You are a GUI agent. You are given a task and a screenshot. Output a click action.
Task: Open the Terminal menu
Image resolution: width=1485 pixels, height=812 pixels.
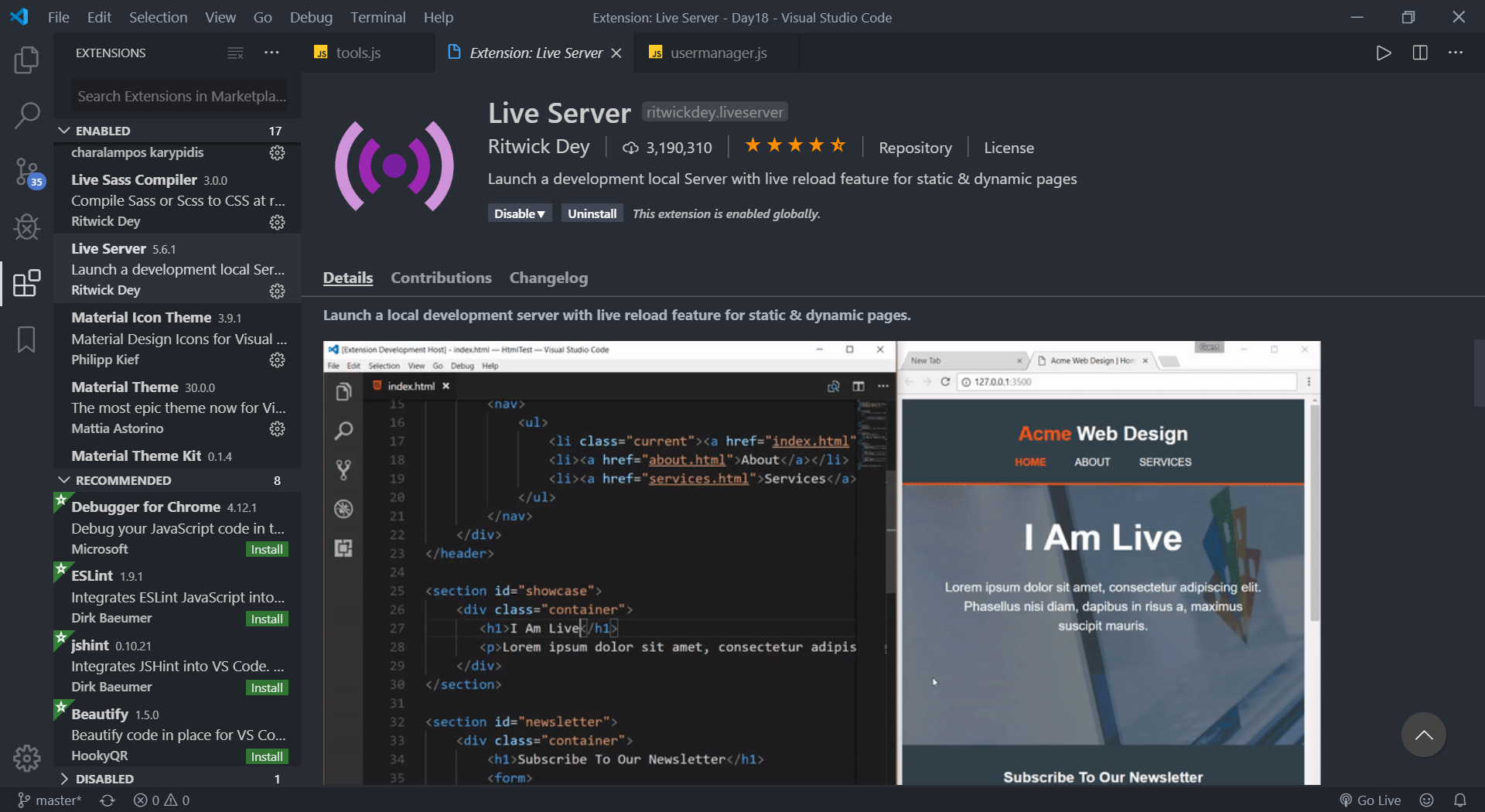pyautogui.click(x=377, y=16)
